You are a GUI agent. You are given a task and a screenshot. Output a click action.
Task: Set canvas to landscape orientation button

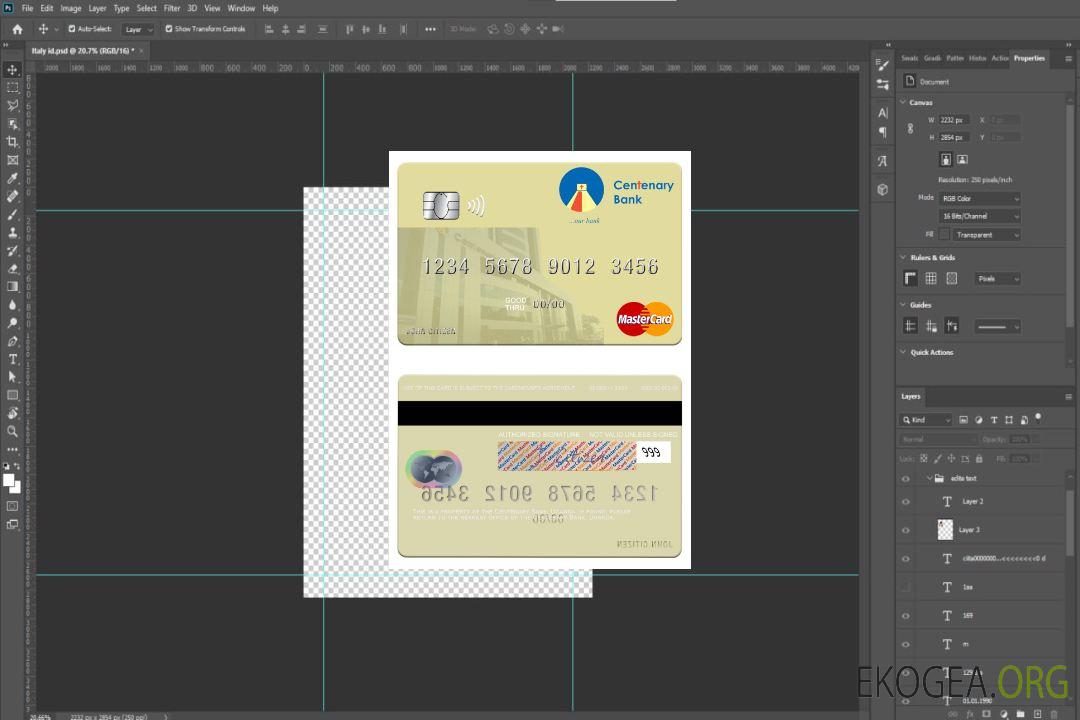tap(962, 160)
